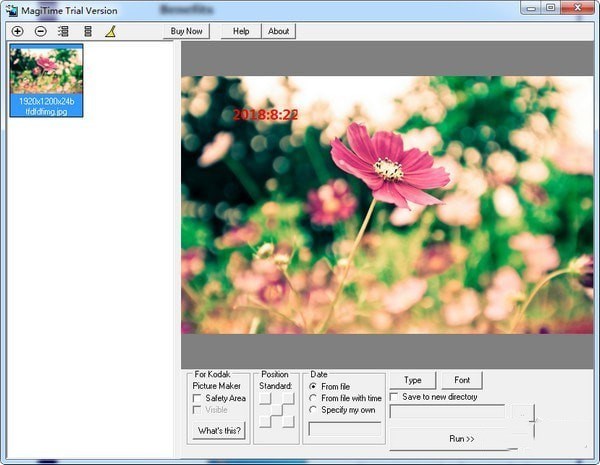Click the MagiTime app icon in title bar

(10, 10)
